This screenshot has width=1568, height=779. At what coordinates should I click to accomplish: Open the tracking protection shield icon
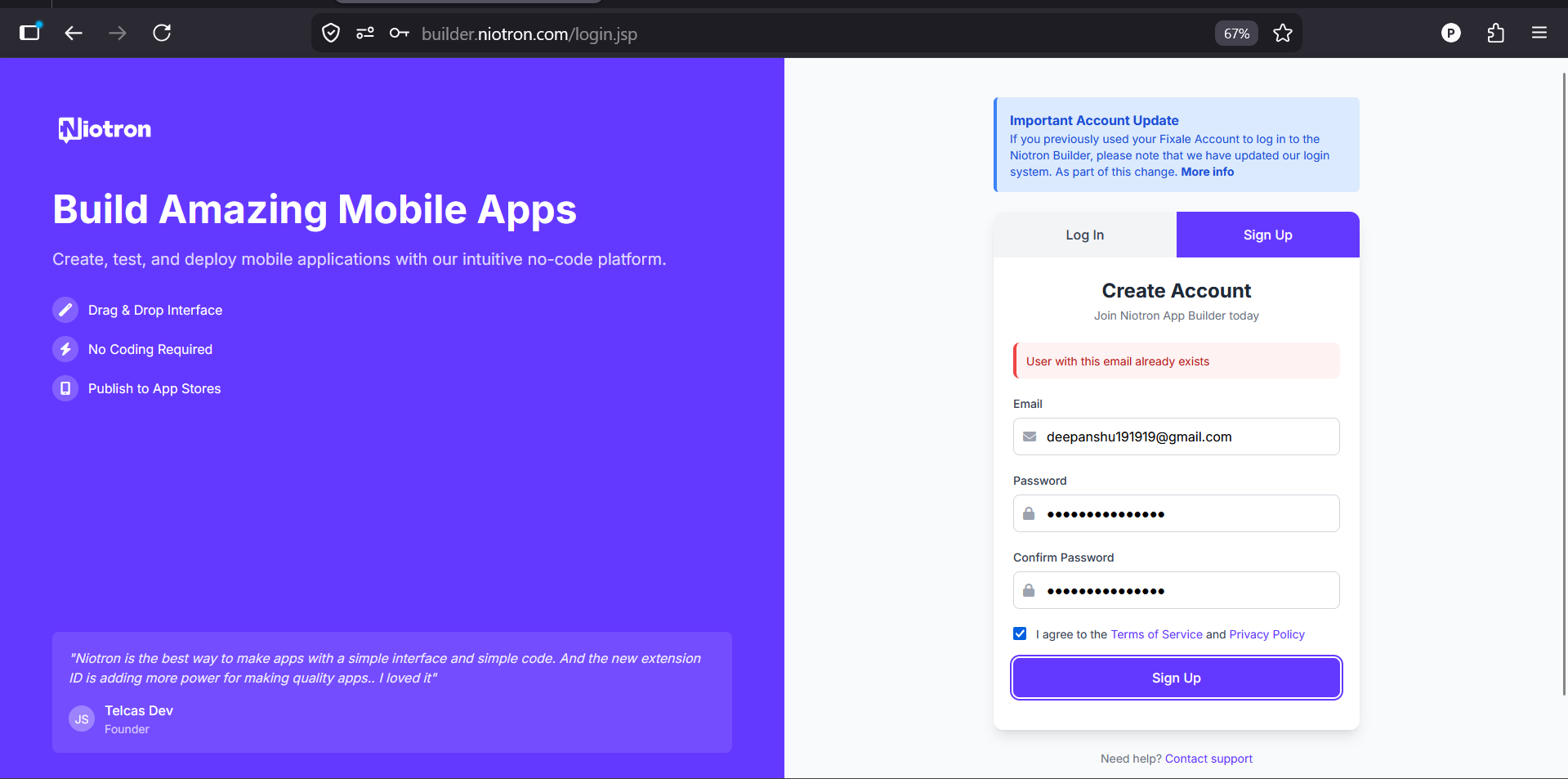331,33
